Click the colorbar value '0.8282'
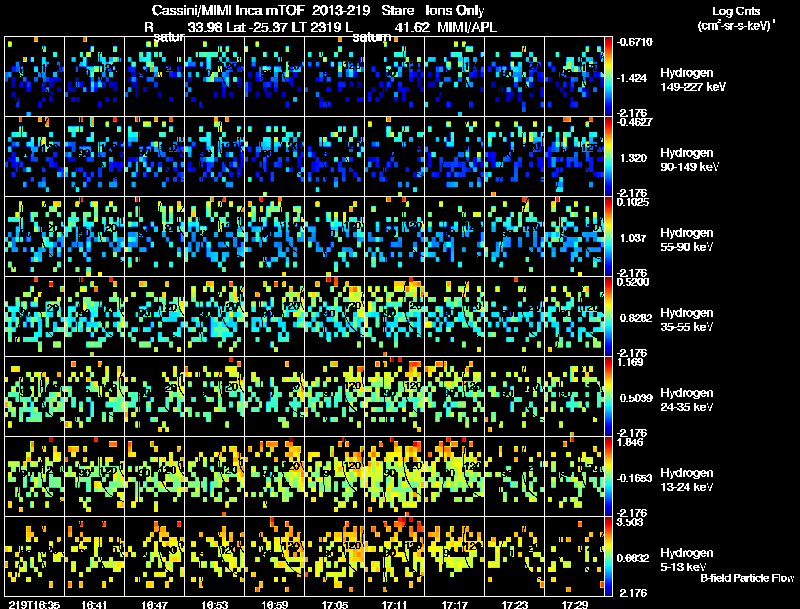The image size is (800, 609). (636, 318)
